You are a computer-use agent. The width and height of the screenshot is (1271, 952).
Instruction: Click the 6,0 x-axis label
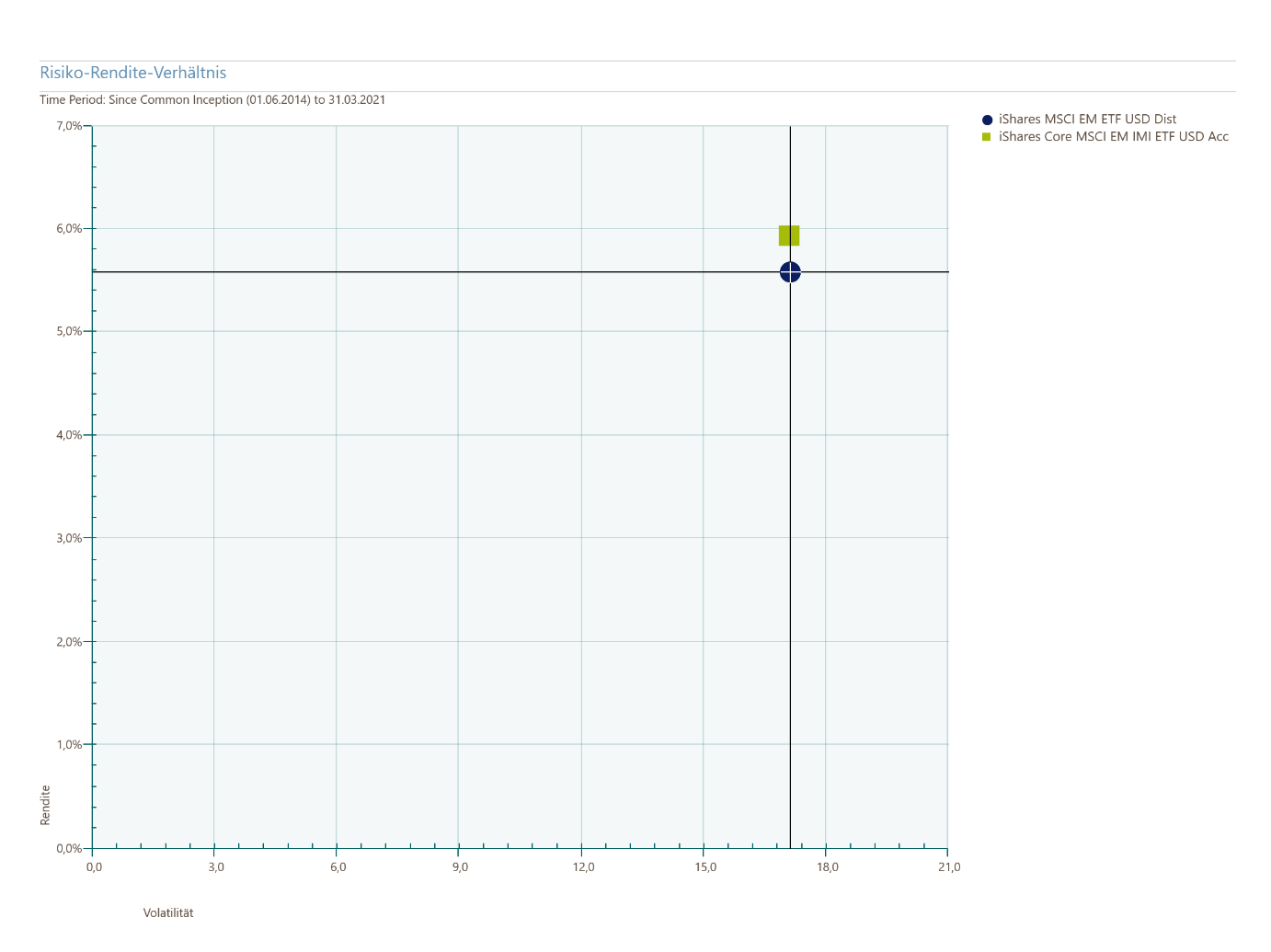tap(338, 867)
